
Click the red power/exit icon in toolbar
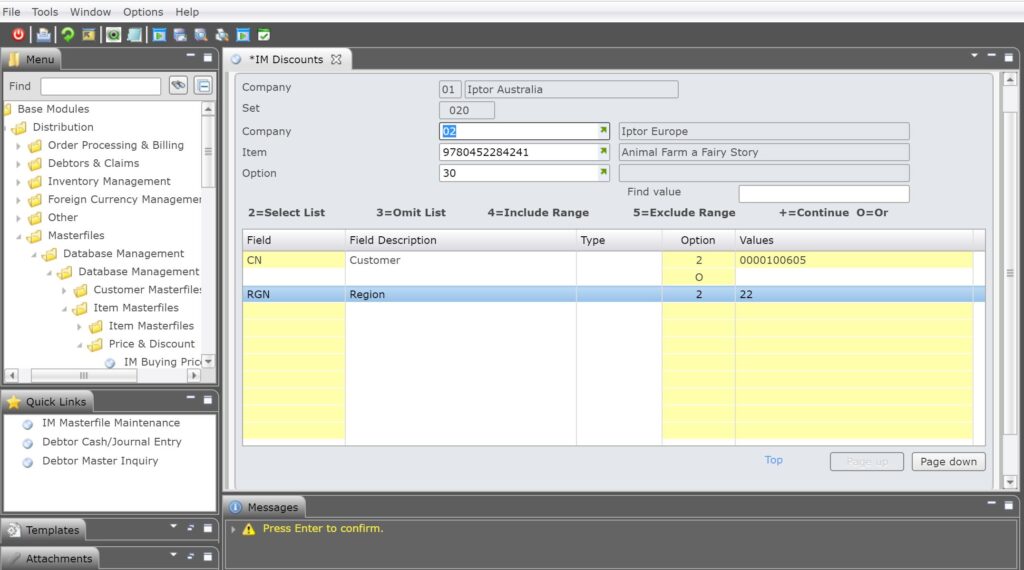[18, 35]
